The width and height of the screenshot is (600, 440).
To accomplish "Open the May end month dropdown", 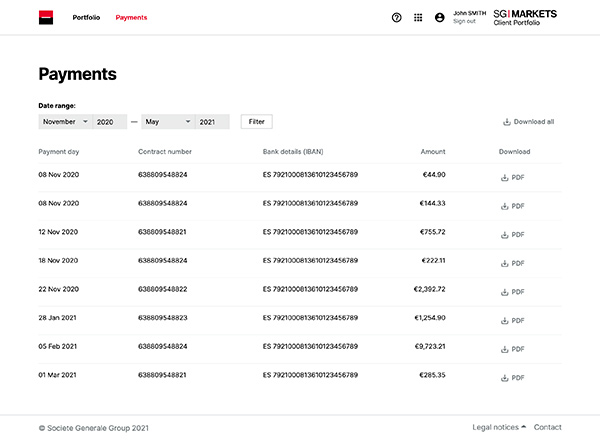I will tap(167, 122).
